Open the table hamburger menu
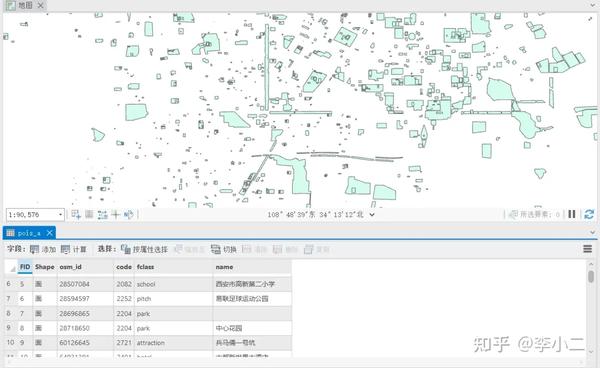This screenshot has width=600, height=368. (x=587, y=249)
